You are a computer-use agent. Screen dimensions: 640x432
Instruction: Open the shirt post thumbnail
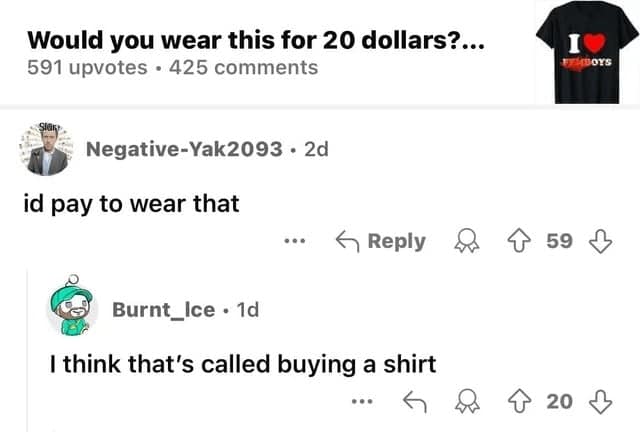(x=587, y=52)
